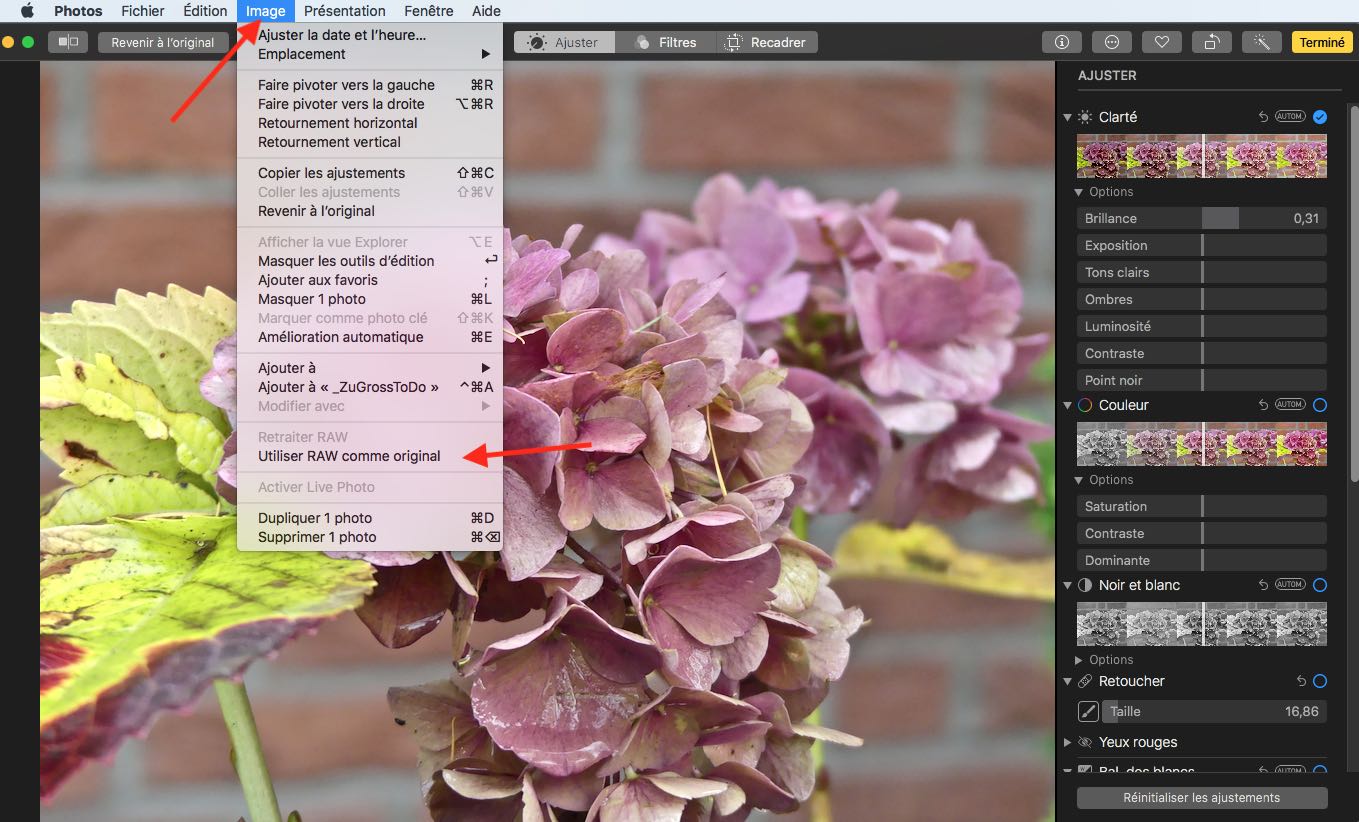Enable the Couleur adjustment circle
Viewport: 1359px width, 822px height.
(1320, 405)
